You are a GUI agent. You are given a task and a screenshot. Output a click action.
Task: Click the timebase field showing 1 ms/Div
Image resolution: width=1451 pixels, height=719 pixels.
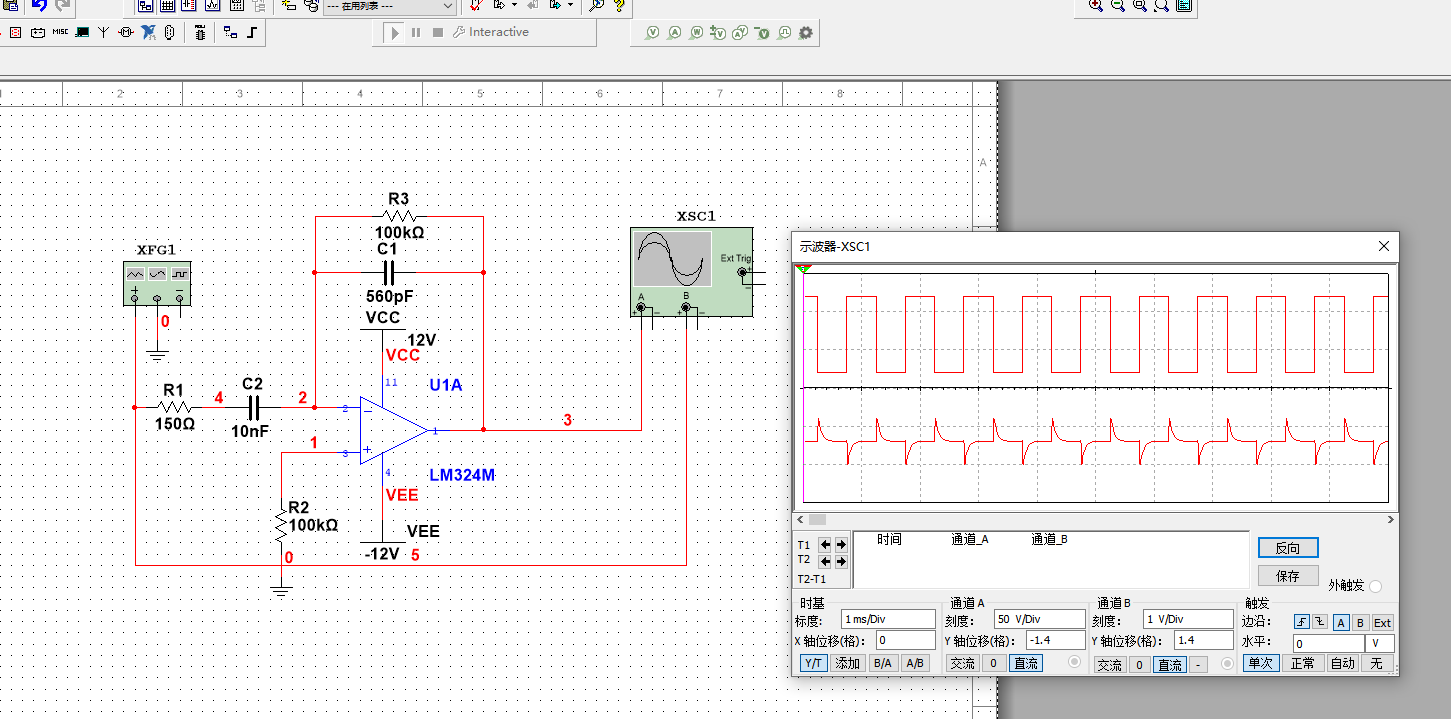tap(888, 619)
